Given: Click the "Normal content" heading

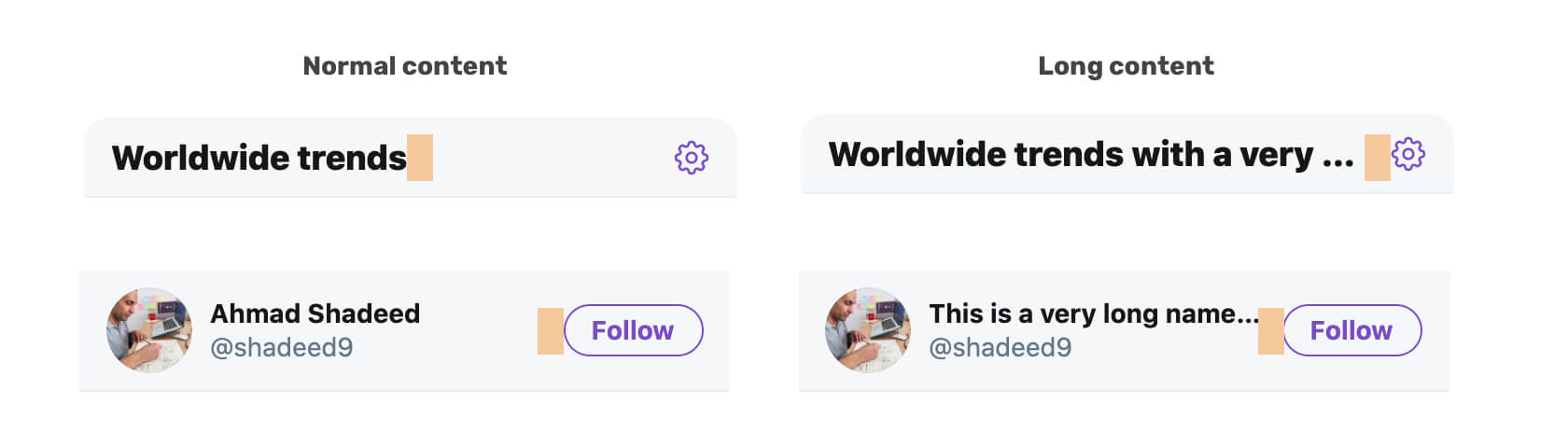Looking at the screenshot, I should [x=404, y=66].
